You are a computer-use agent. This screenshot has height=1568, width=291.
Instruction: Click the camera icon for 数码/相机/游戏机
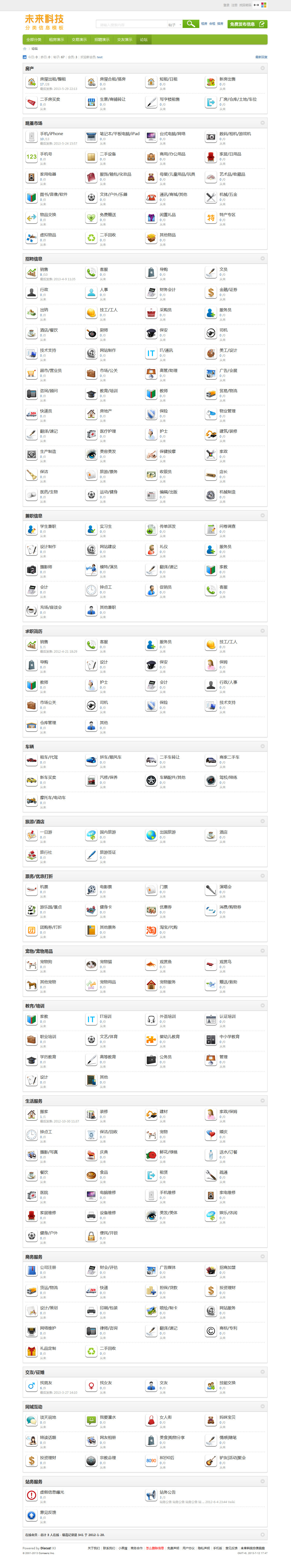[x=211, y=137]
